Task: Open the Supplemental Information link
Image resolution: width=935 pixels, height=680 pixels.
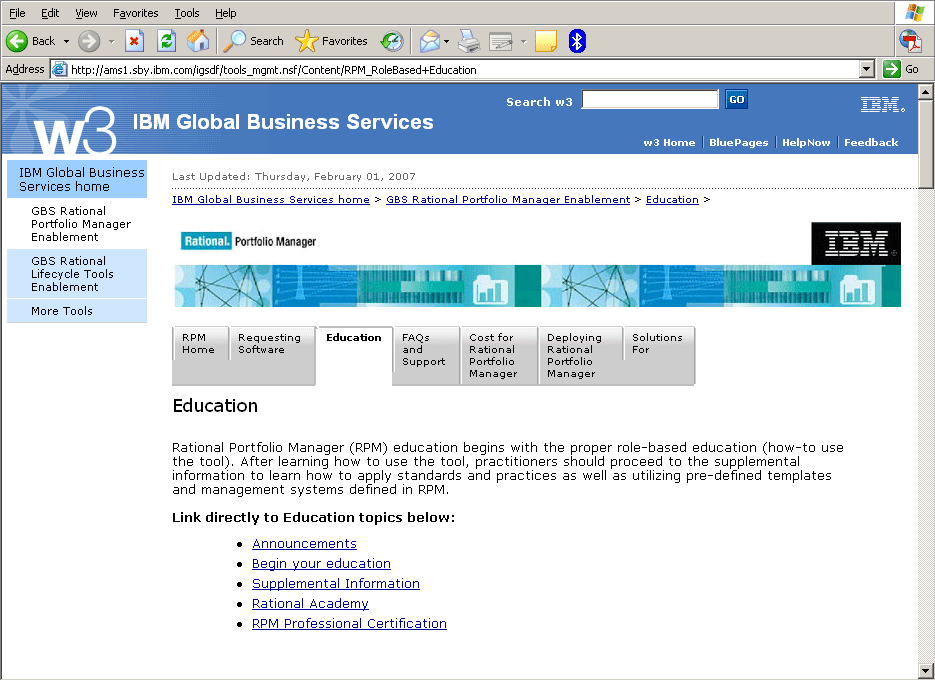Action: [x=336, y=583]
